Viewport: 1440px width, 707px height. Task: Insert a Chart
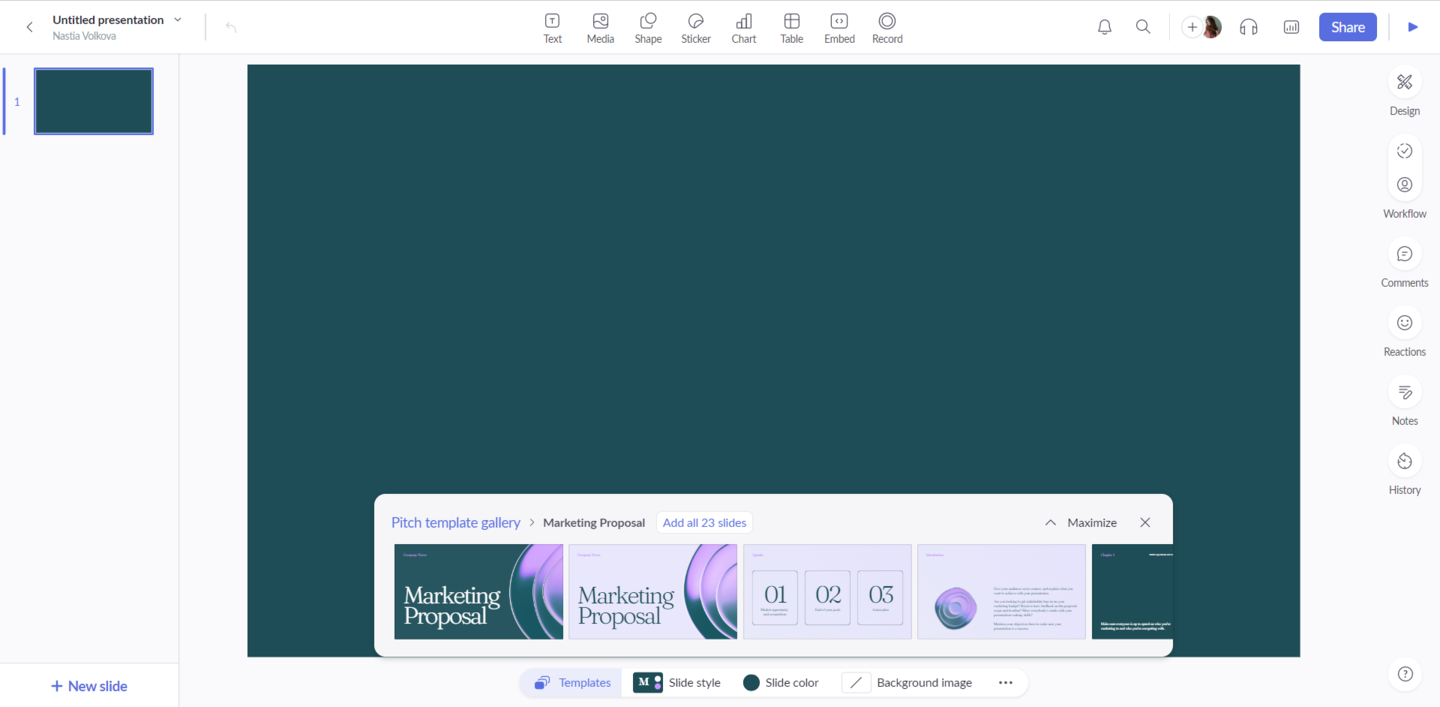[x=744, y=27]
